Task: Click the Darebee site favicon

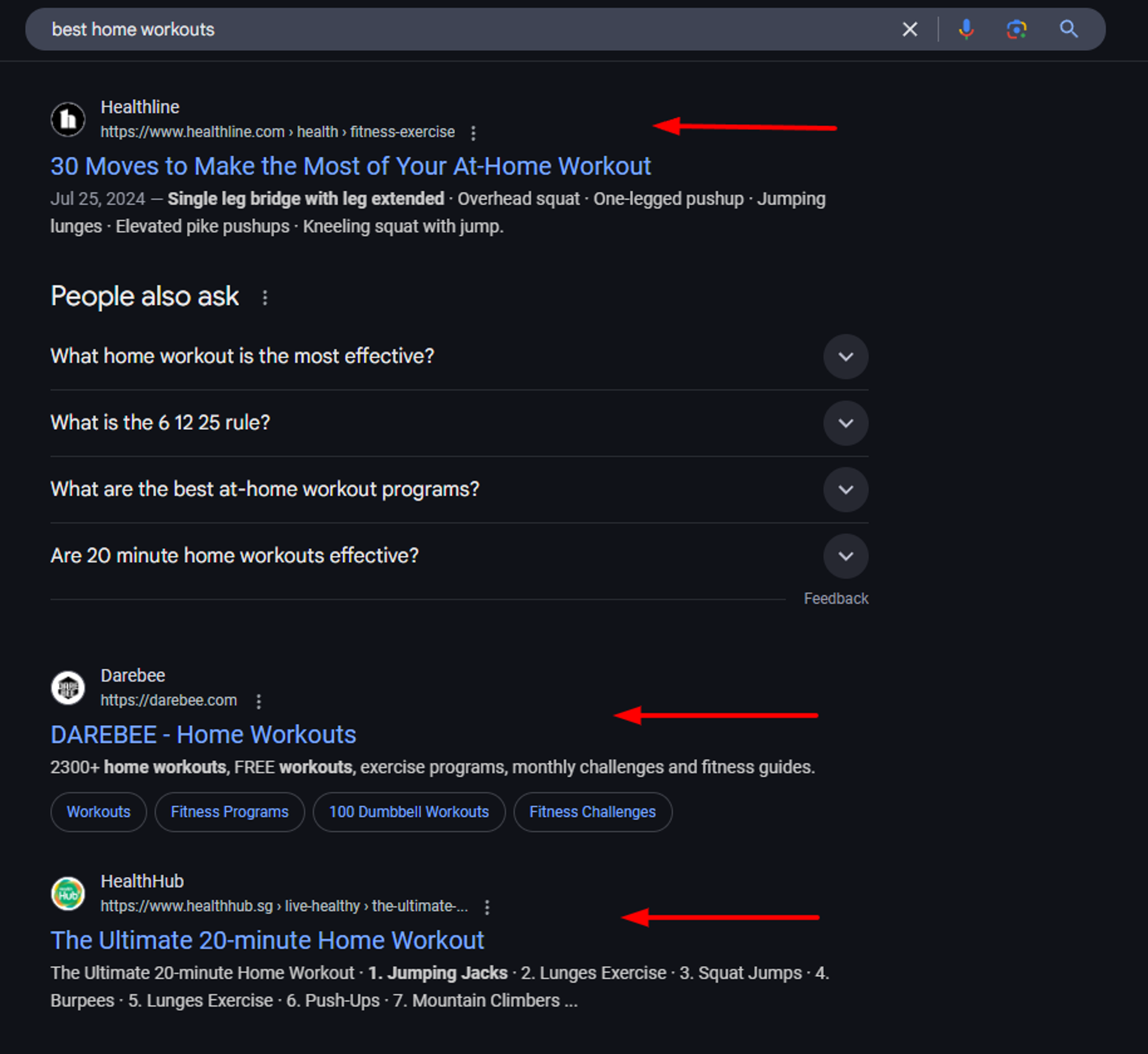Action: (x=68, y=688)
